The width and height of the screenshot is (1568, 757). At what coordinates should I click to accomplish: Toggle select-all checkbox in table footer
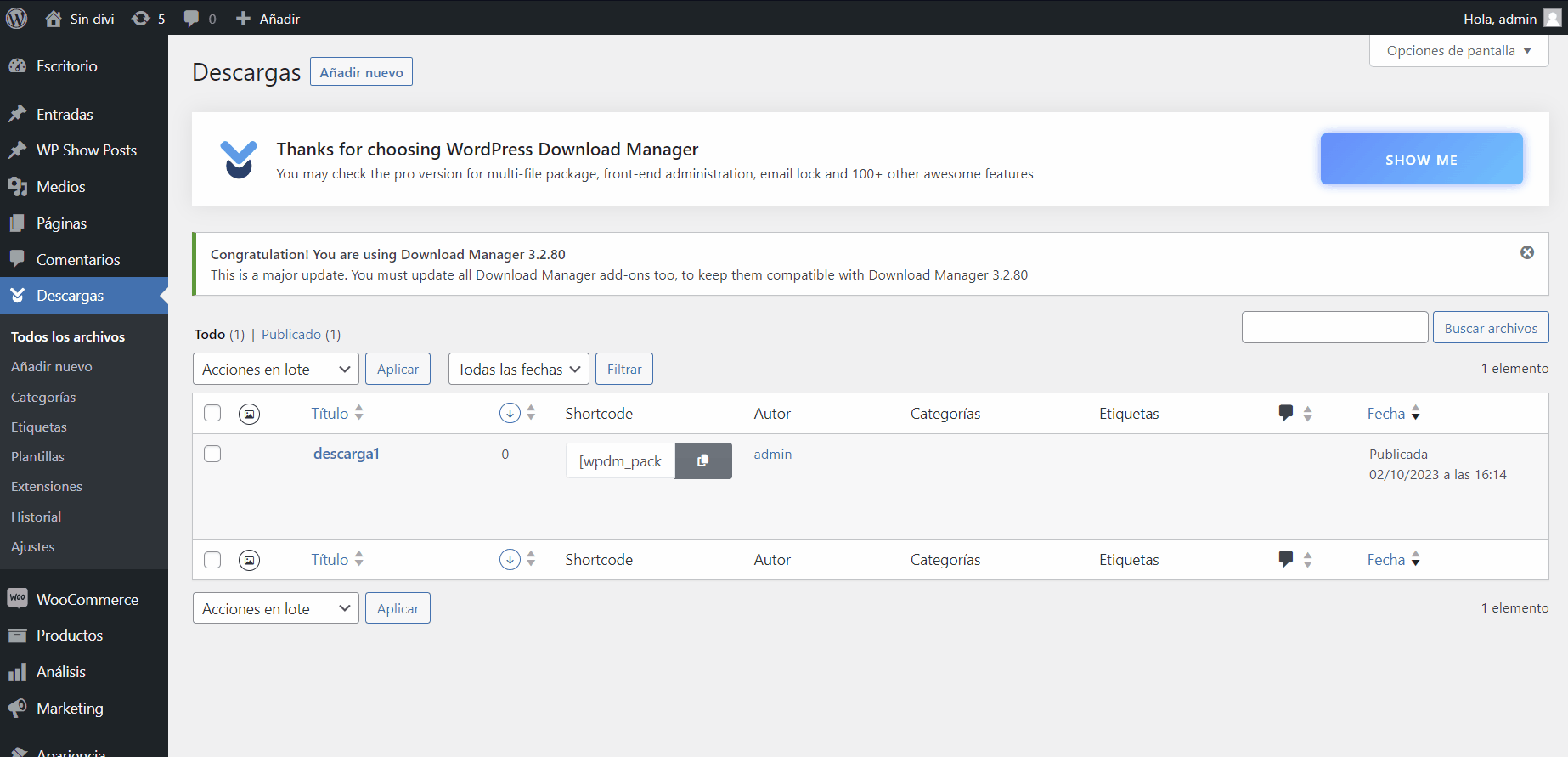[x=212, y=560]
